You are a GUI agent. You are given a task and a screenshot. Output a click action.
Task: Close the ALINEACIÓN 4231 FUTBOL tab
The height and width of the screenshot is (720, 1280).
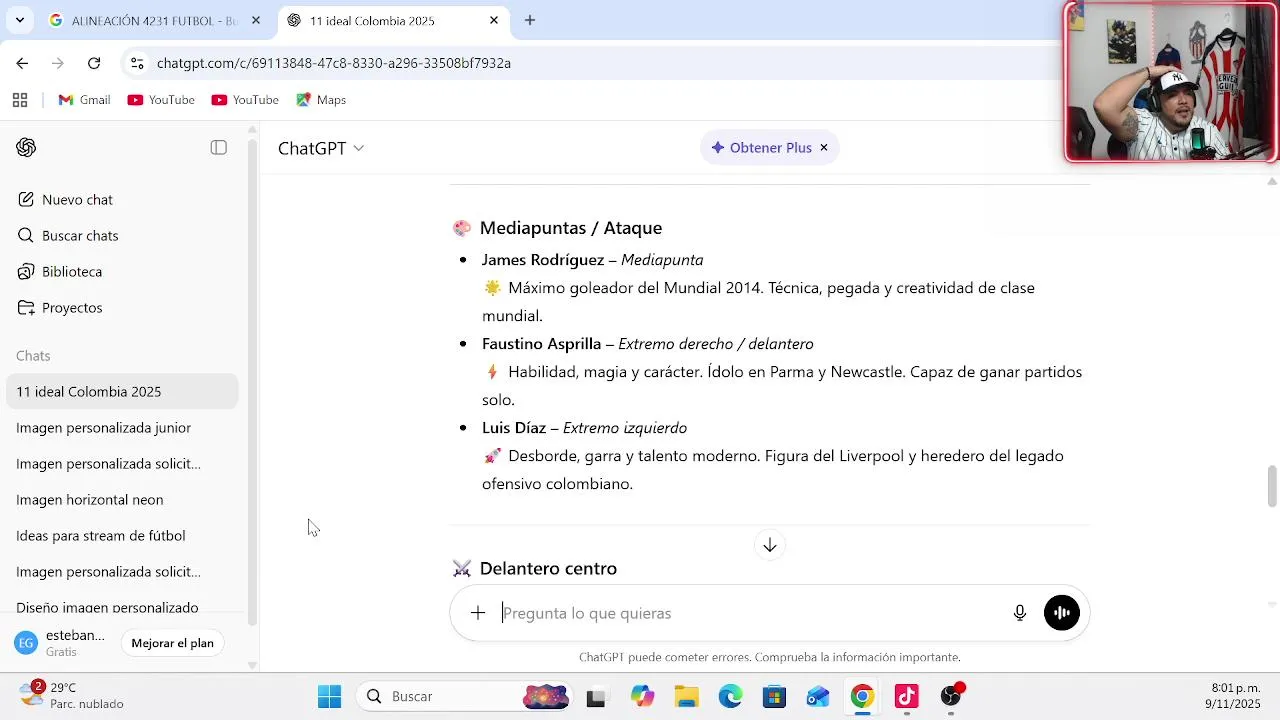tap(256, 20)
